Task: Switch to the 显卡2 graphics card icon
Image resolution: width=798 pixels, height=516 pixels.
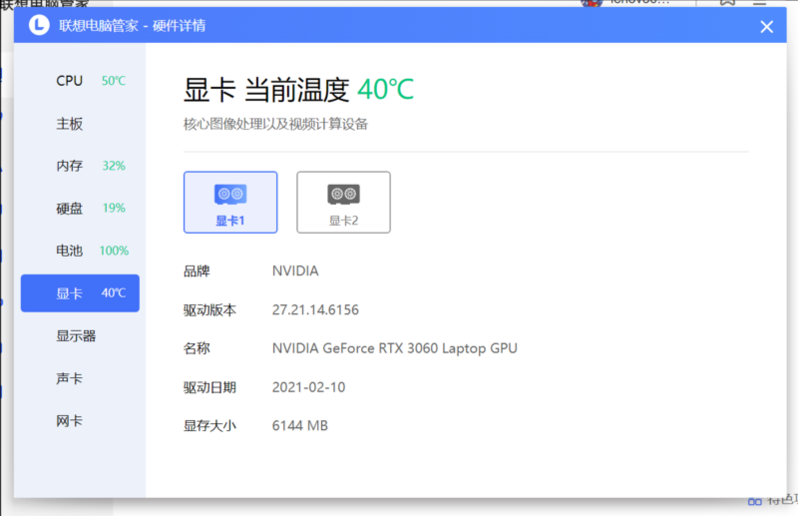Action: point(343,202)
